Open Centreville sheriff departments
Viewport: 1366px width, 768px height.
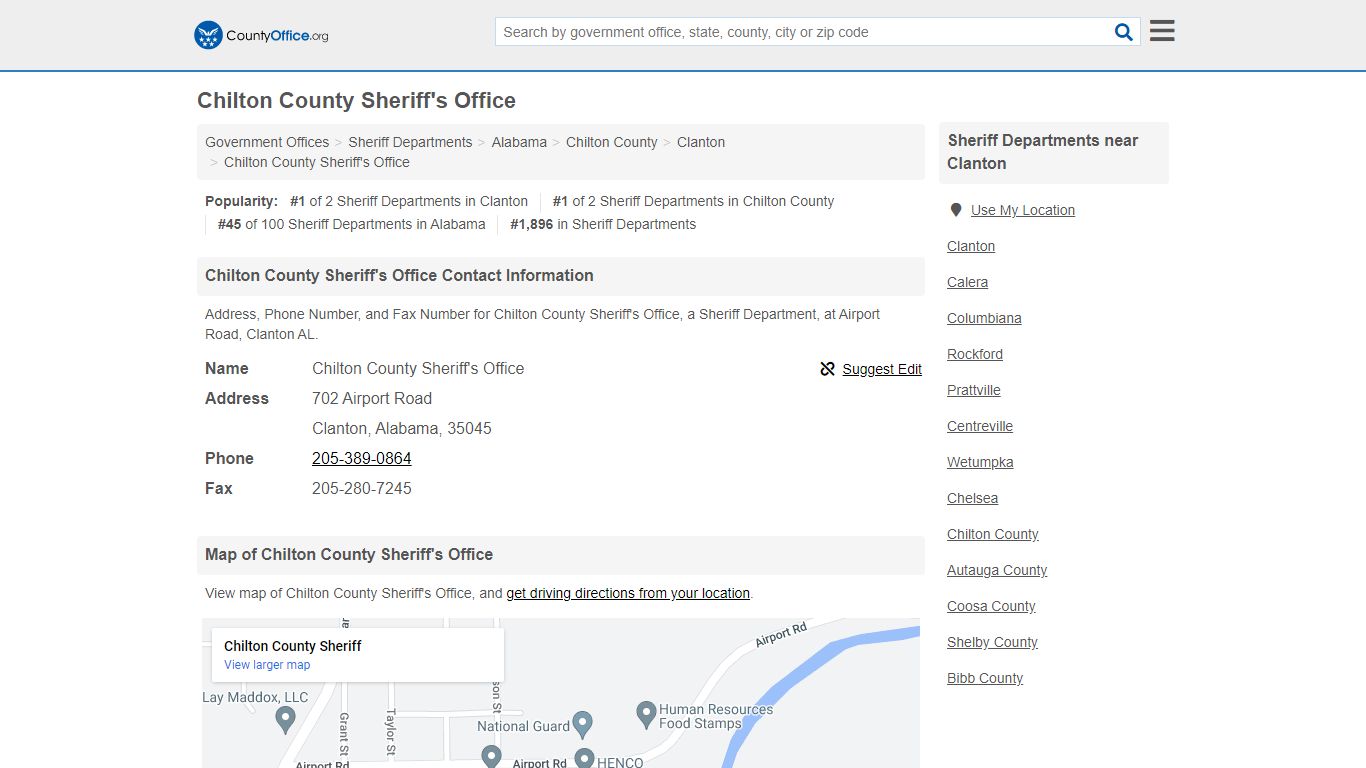(x=980, y=426)
